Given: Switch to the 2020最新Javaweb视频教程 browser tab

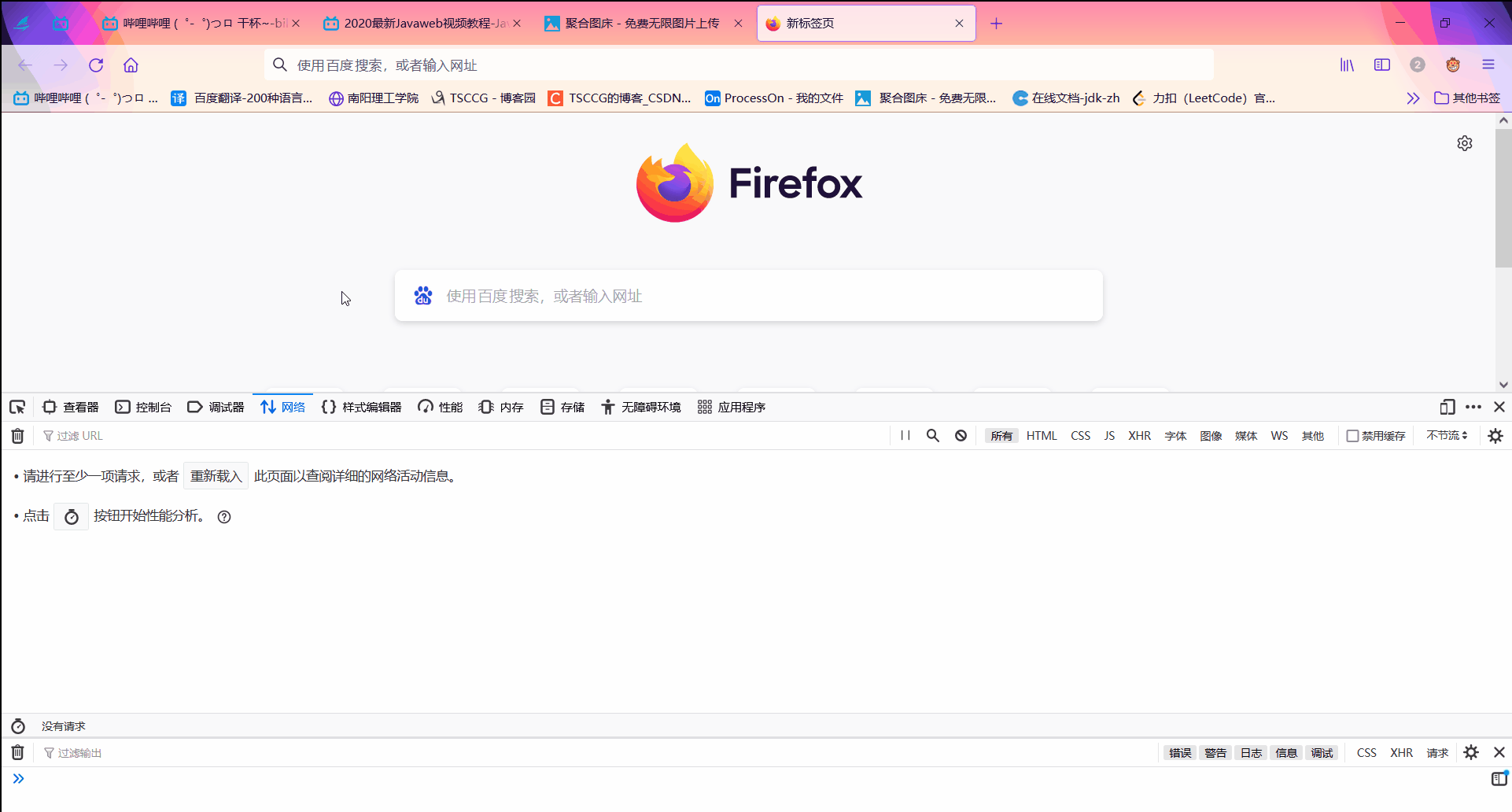Looking at the screenshot, I should point(422,24).
